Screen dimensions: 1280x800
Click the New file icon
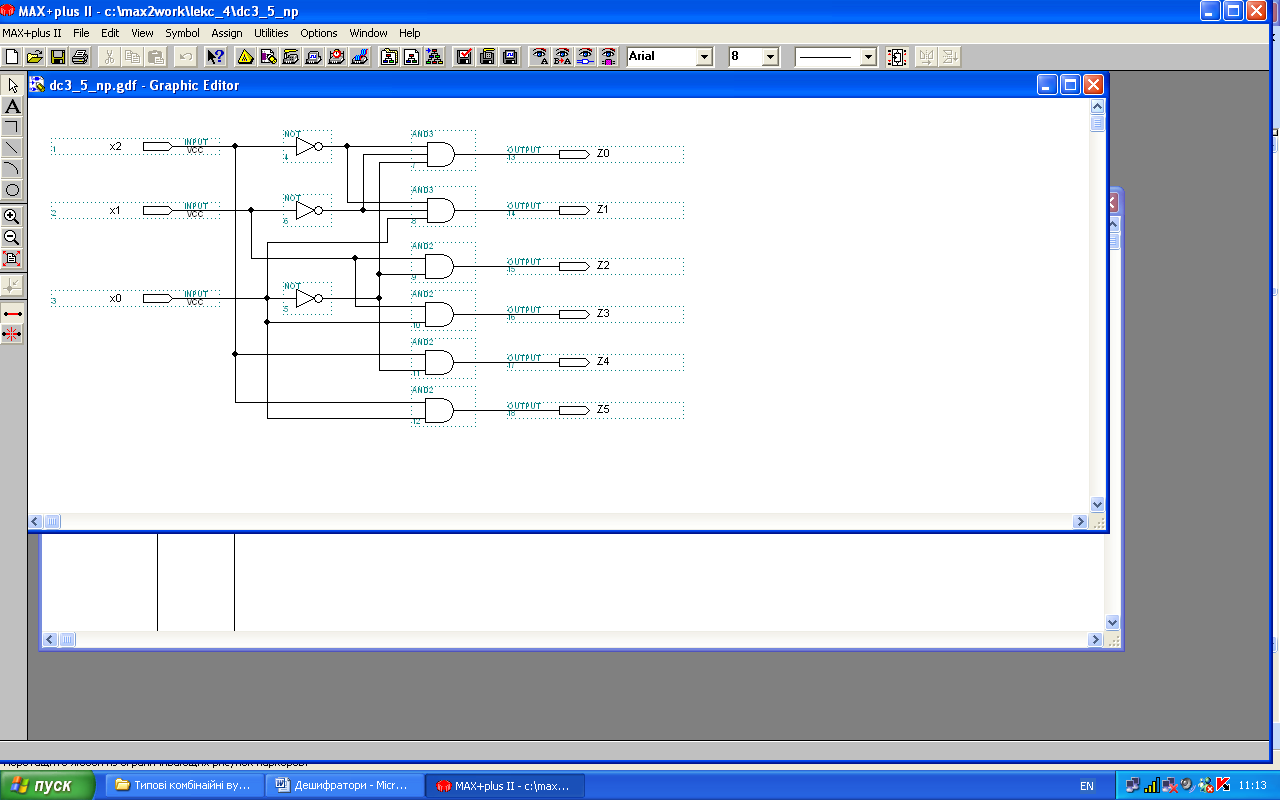(12, 57)
